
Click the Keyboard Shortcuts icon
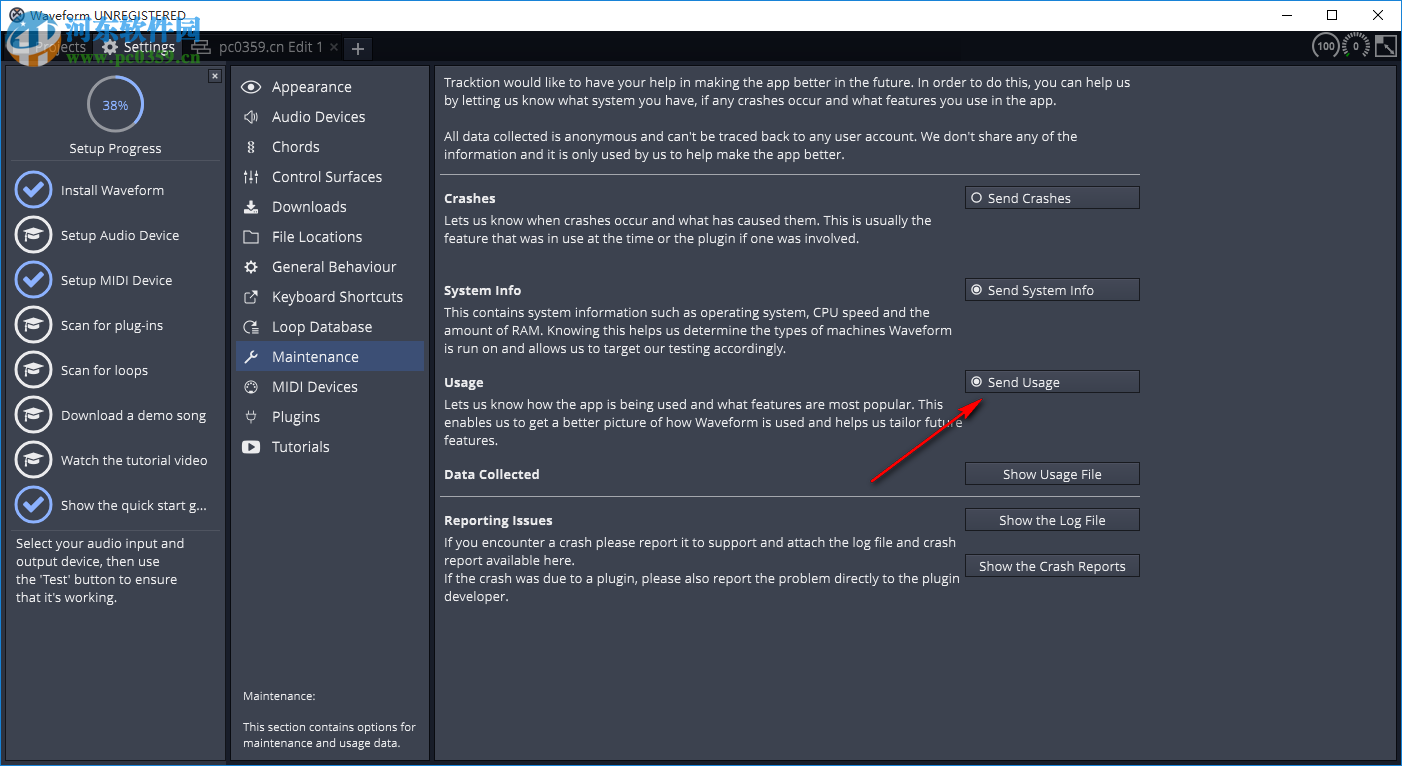pos(251,297)
